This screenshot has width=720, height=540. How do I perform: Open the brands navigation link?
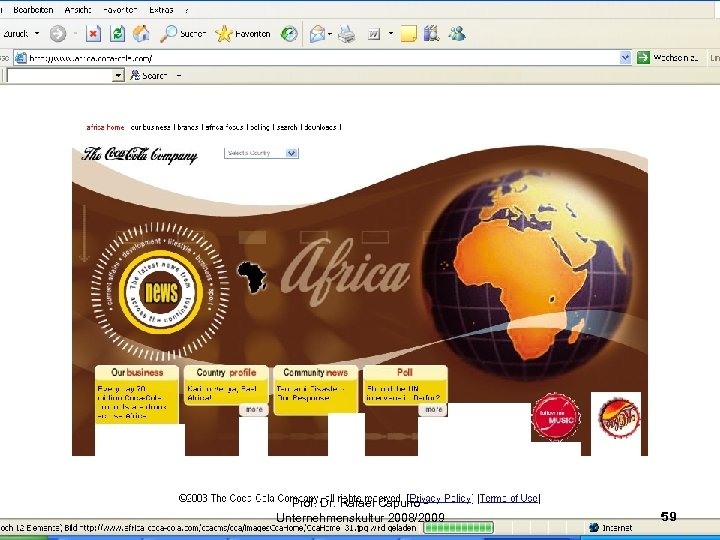pyautogui.click(x=187, y=127)
